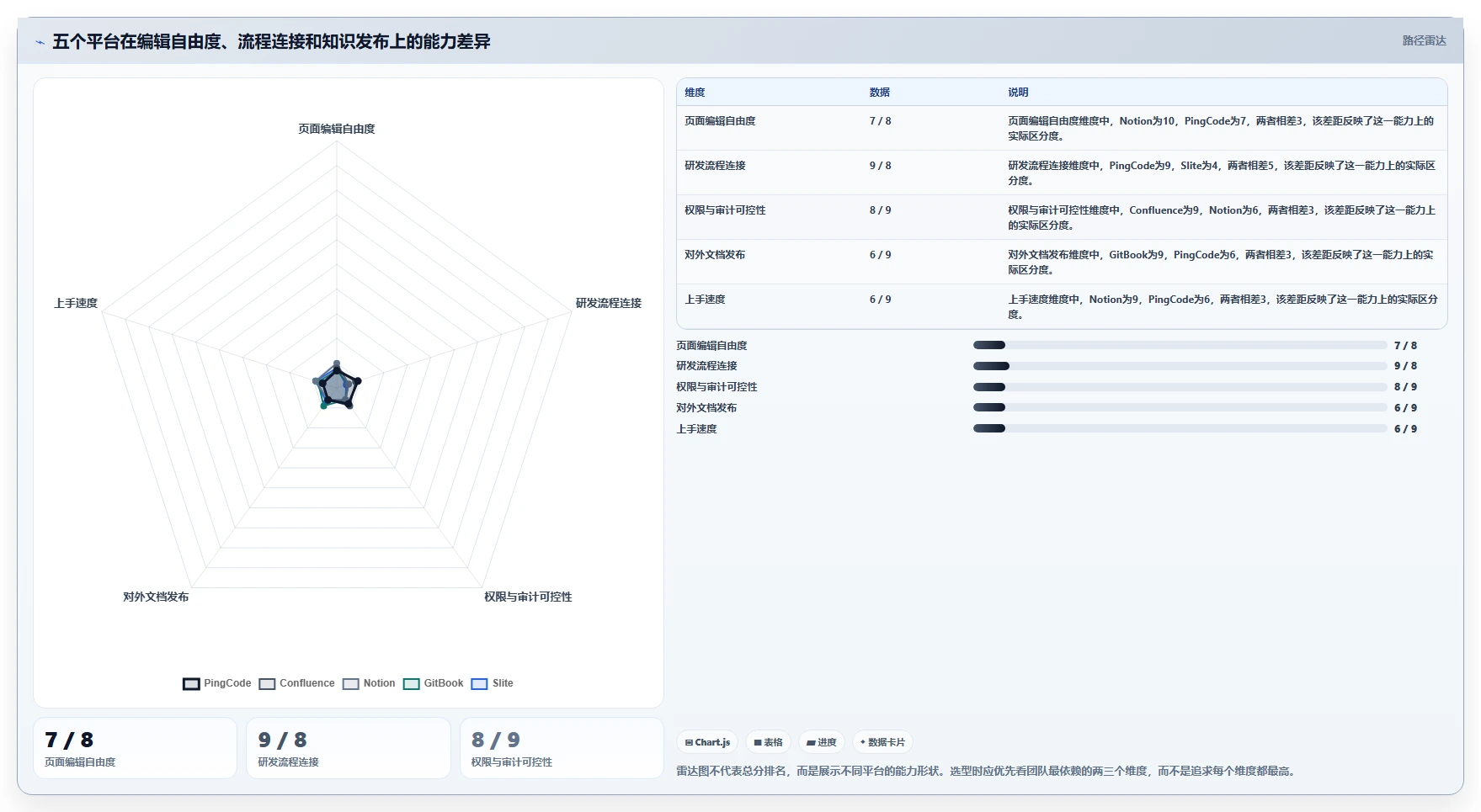Open the 9 / 8 研发流程连接 data card
This screenshot has height=812, width=1481.
[349, 748]
